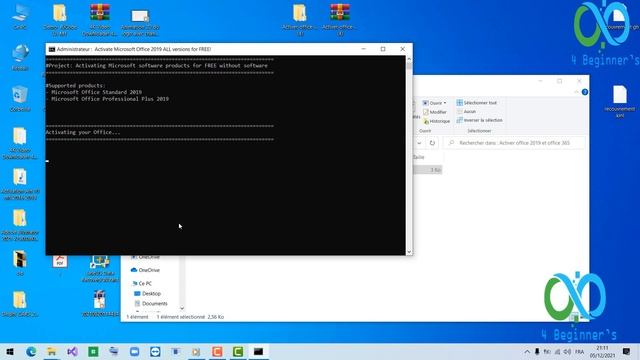
Task: Click the Start button in taskbar
Action: click(x=10, y=351)
